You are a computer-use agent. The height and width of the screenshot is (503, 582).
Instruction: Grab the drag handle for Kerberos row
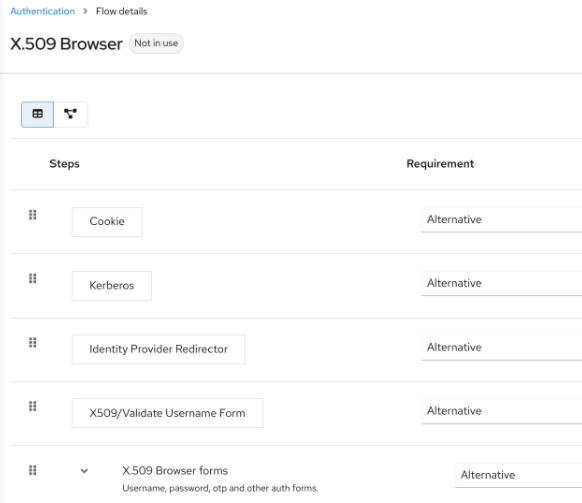(33, 278)
